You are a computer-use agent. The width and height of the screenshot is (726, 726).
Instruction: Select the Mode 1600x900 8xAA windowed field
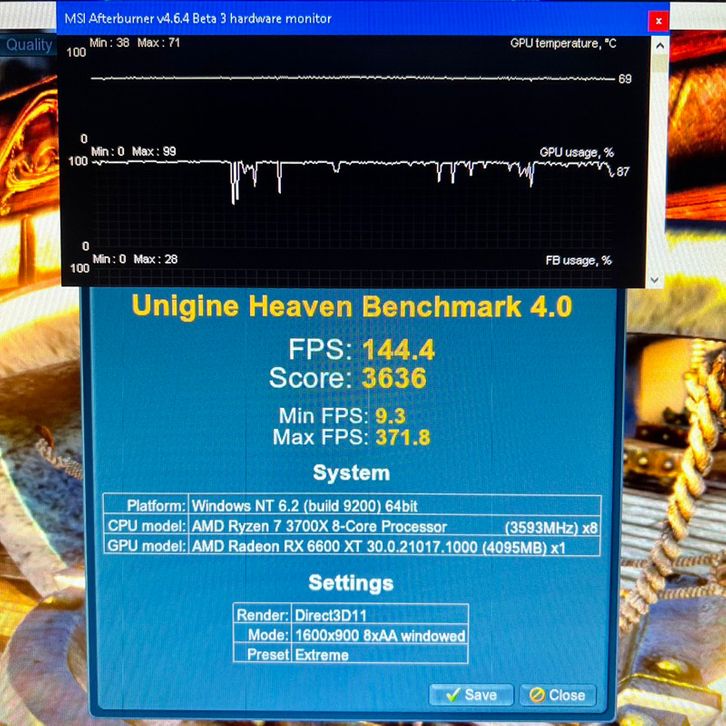pyautogui.click(x=378, y=635)
